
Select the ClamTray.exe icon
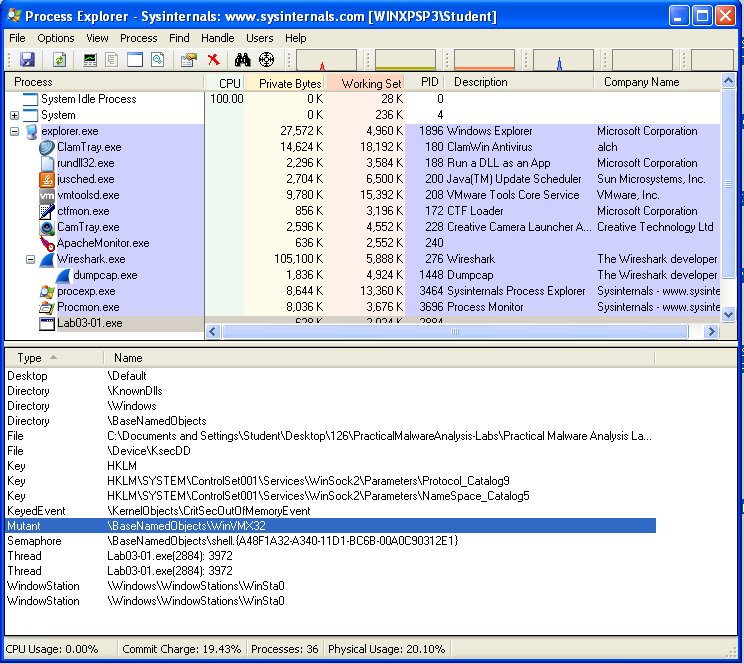point(46,147)
